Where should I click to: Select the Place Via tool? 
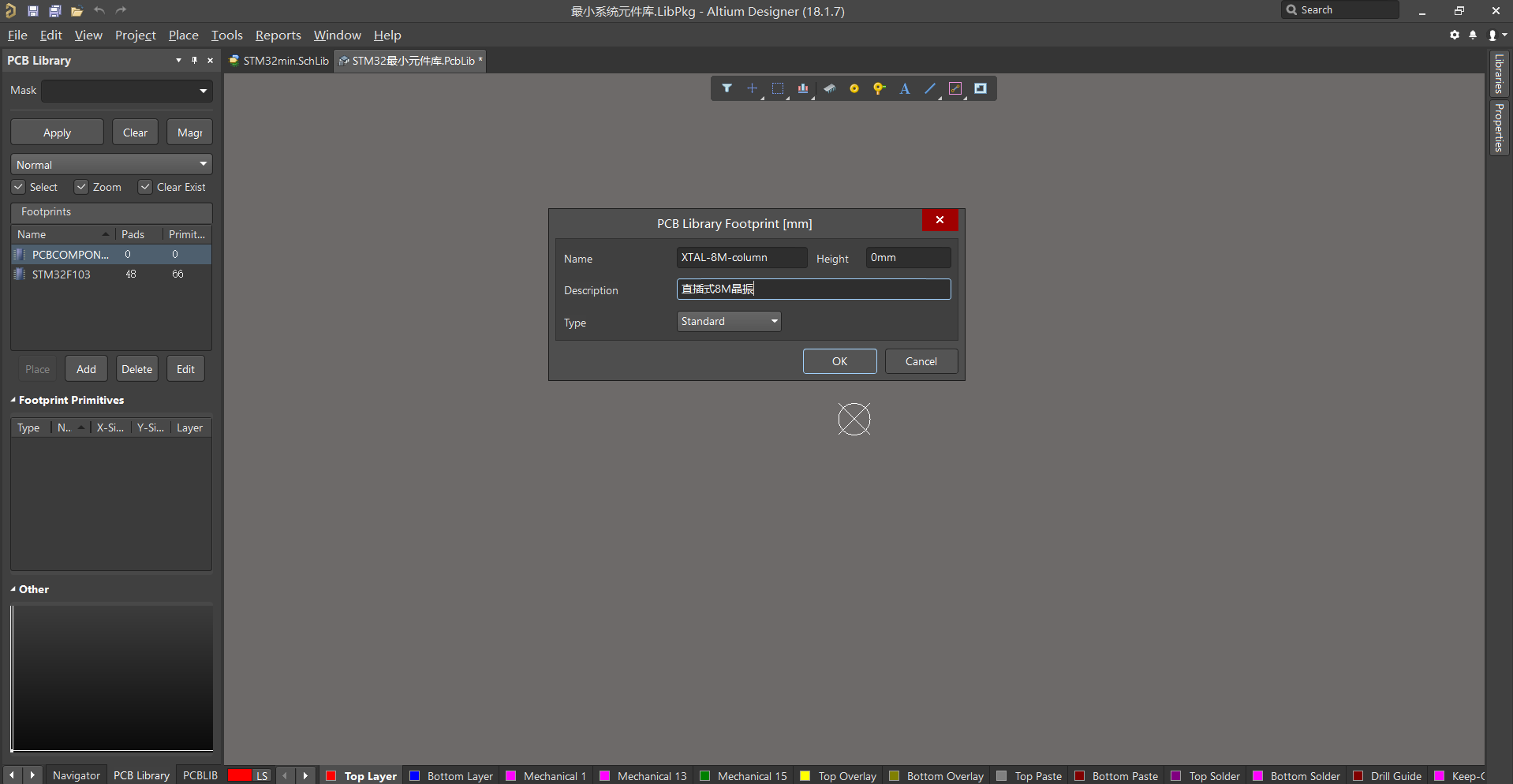pos(879,88)
